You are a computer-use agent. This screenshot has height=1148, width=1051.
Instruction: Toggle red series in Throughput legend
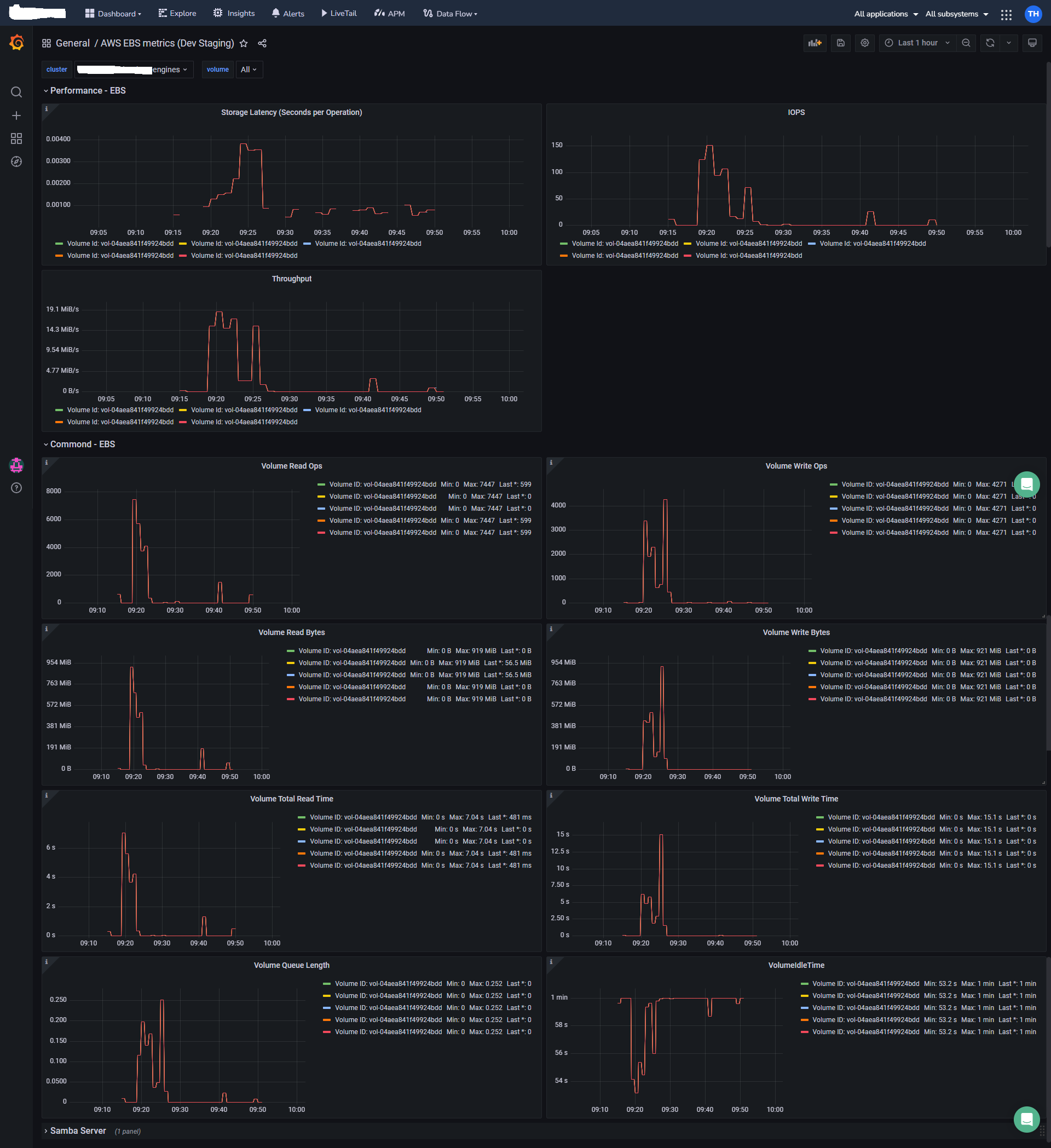tap(244, 422)
